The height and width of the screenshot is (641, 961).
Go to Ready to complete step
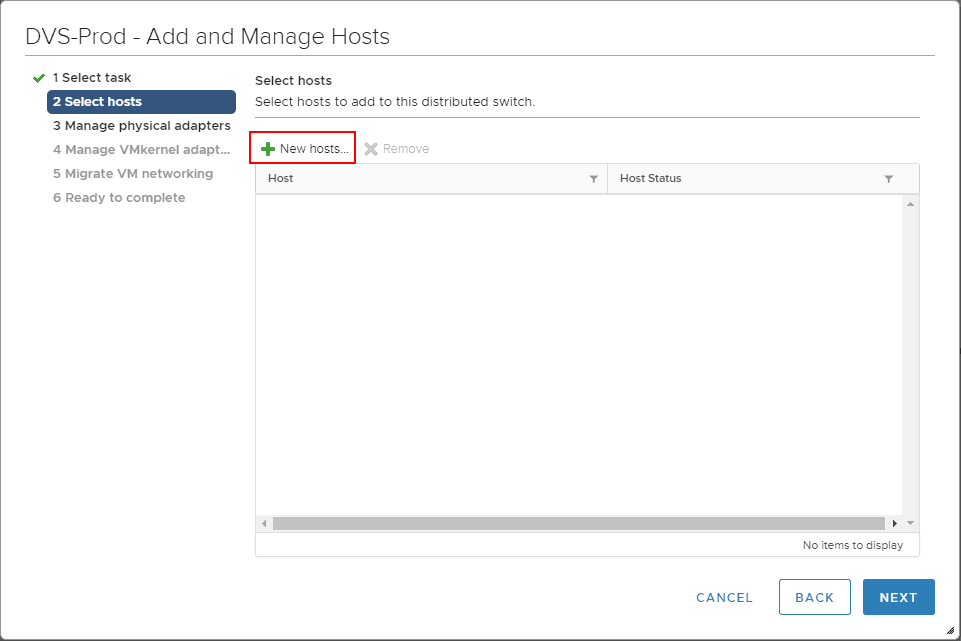(119, 197)
